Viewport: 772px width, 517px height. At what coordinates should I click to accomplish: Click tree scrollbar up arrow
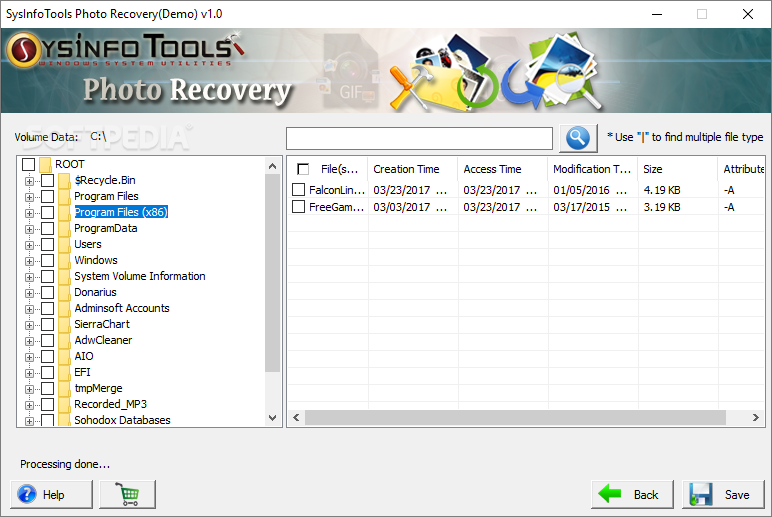click(272, 166)
